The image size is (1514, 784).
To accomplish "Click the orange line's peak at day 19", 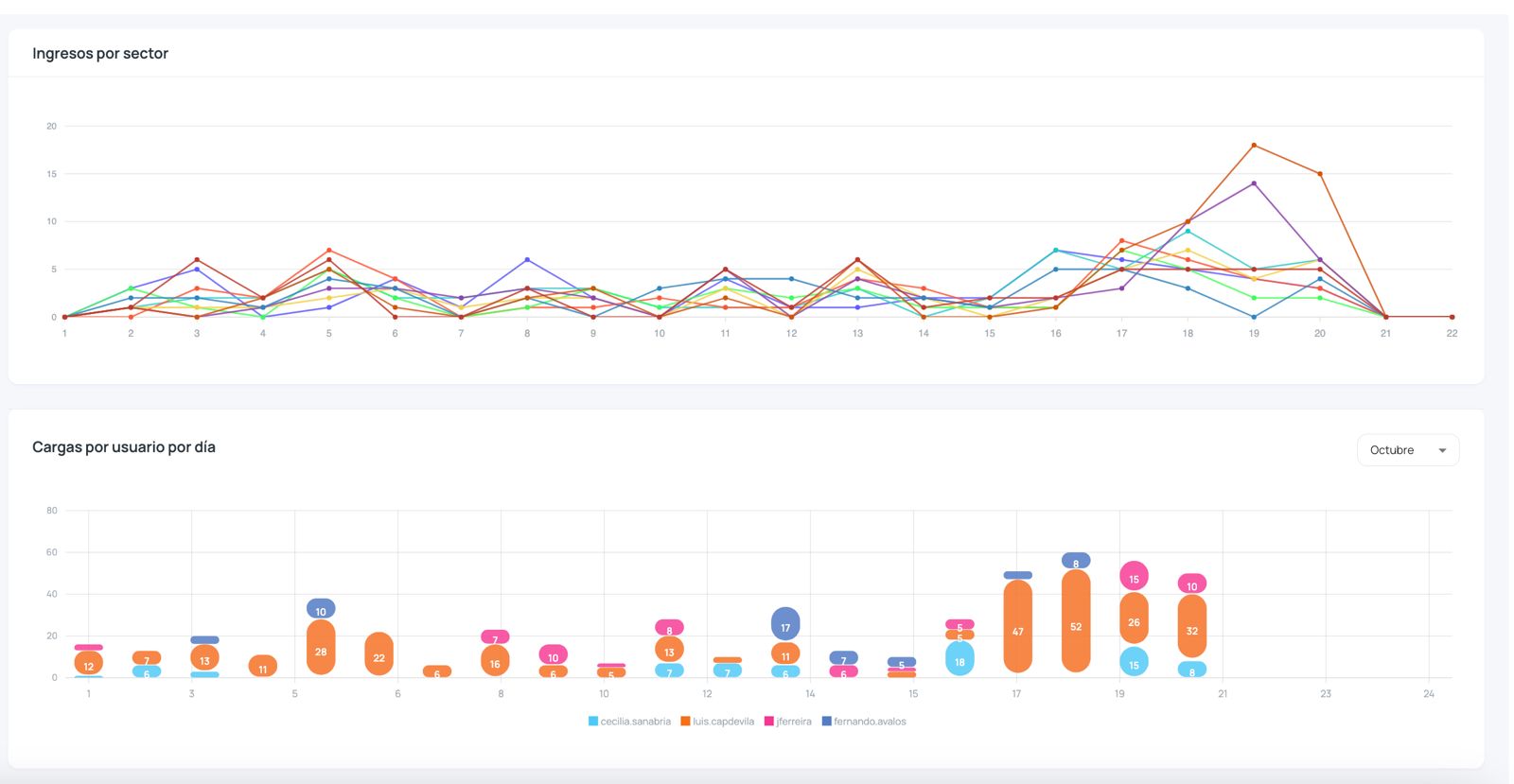I will [x=1254, y=146].
